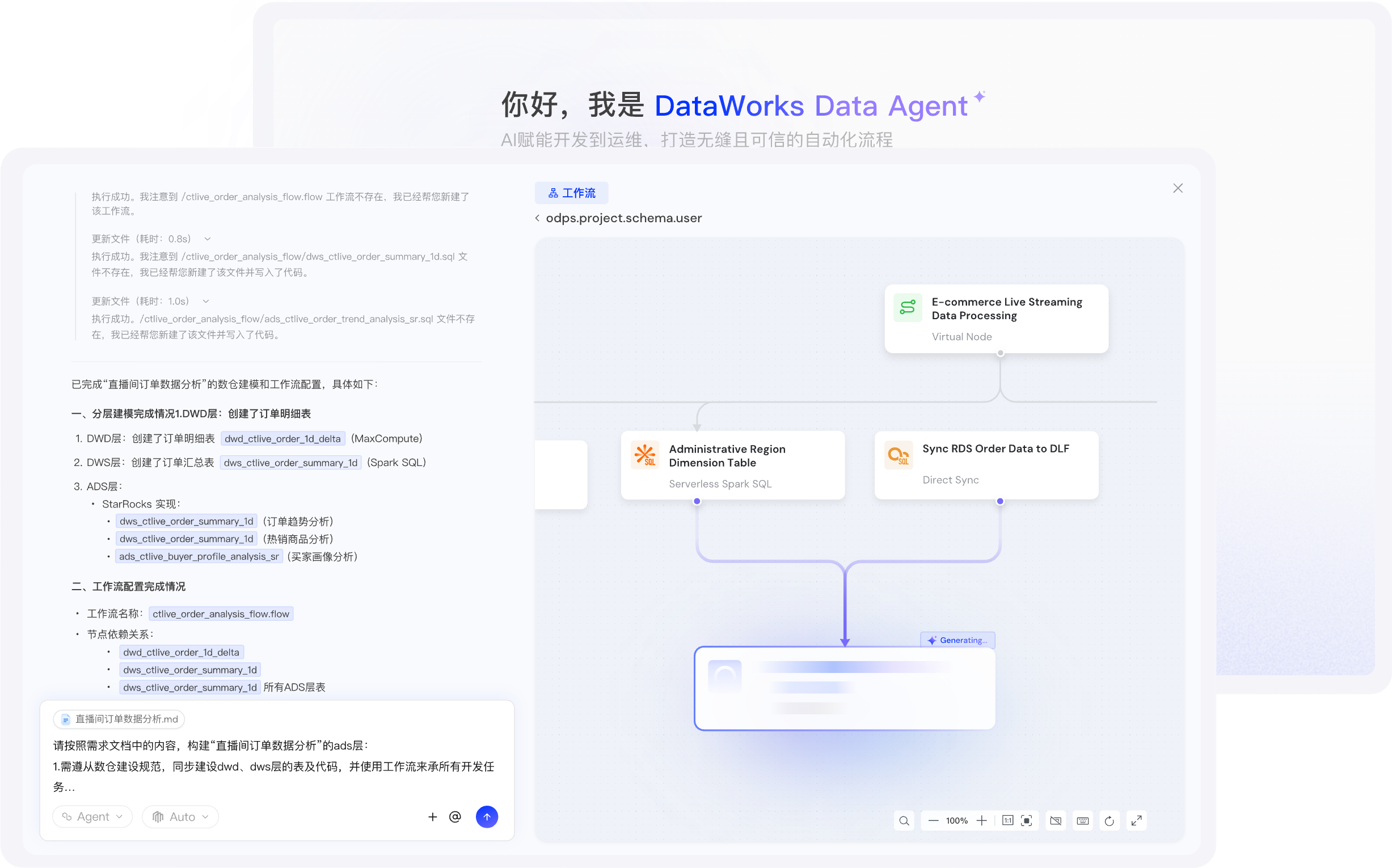Click the search icon in canvas toolbar

tap(904, 820)
